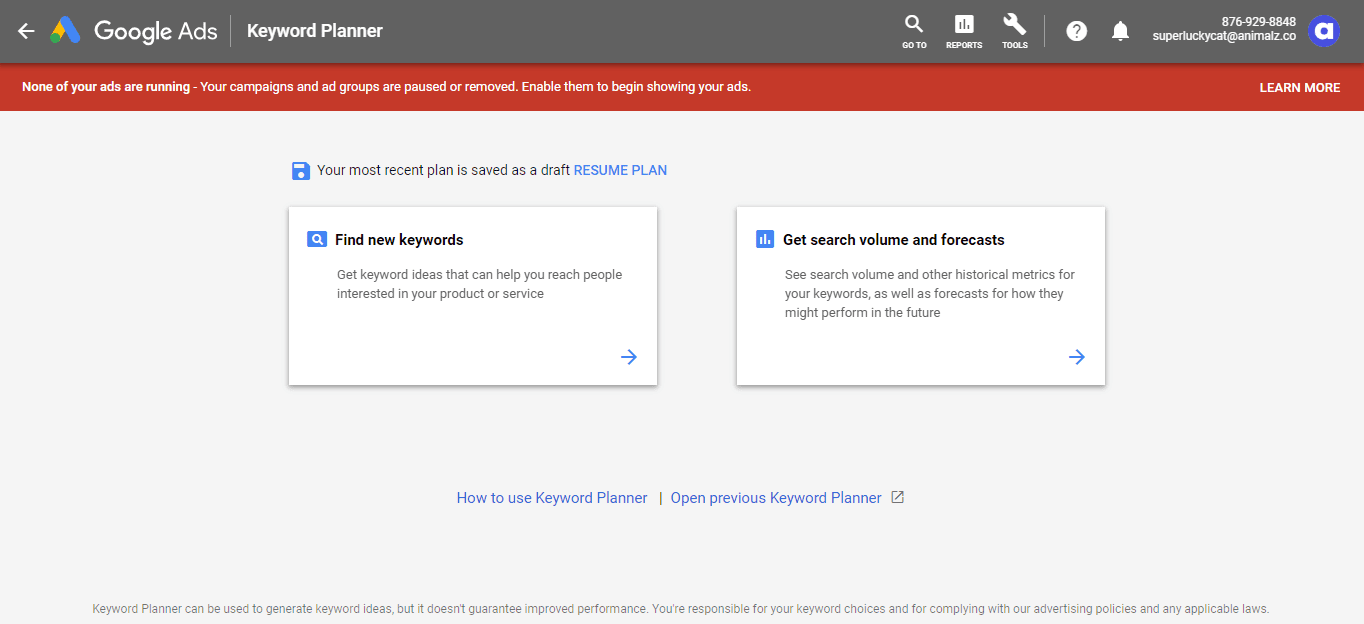Click account email superluckycat@animalz.co
Viewport: 1364px width, 624px height.
point(1224,36)
